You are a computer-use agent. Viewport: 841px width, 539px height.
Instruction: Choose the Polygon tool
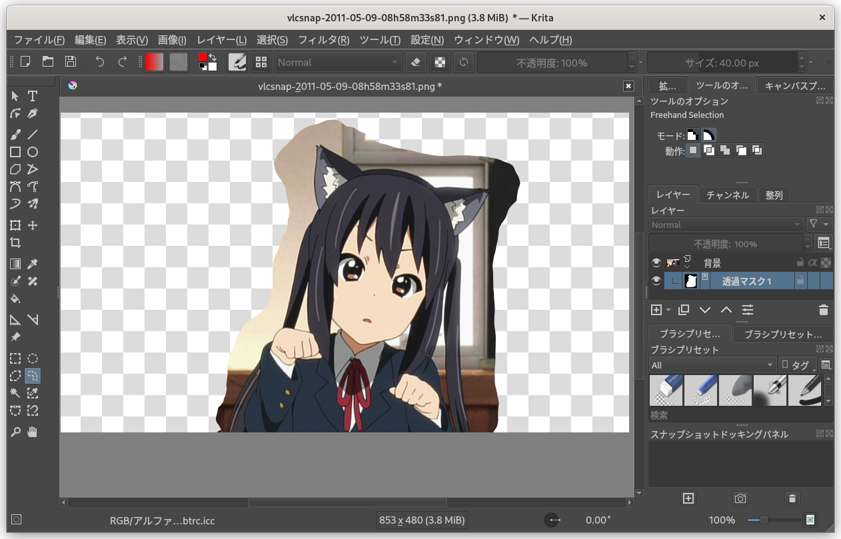(x=15, y=169)
